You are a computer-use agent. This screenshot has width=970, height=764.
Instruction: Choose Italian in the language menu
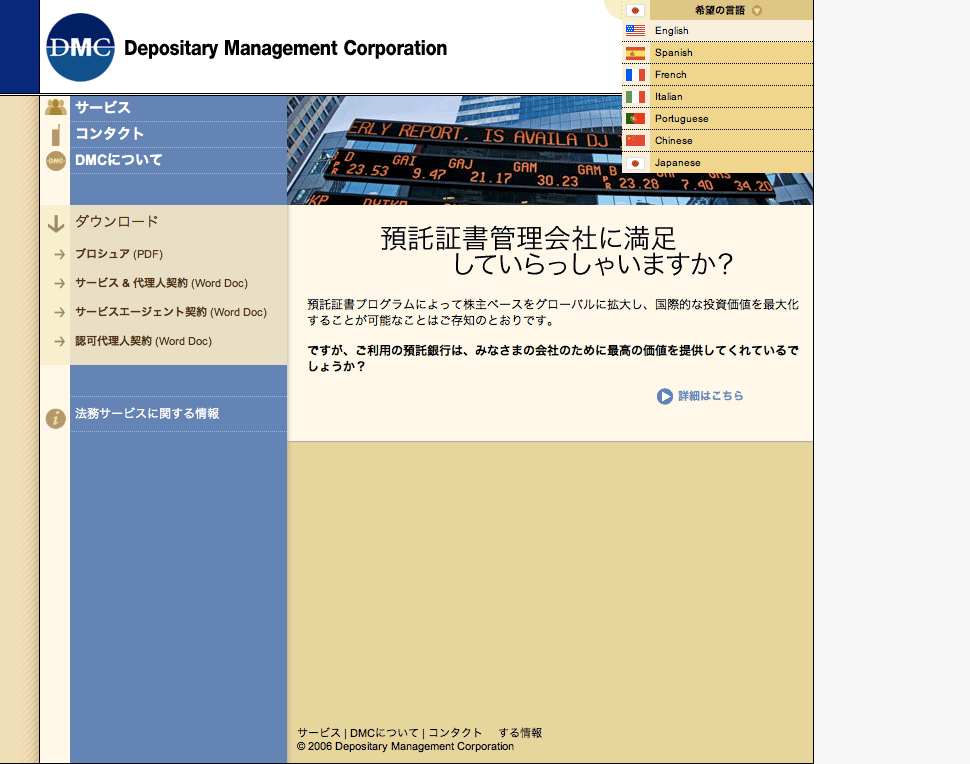668,97
